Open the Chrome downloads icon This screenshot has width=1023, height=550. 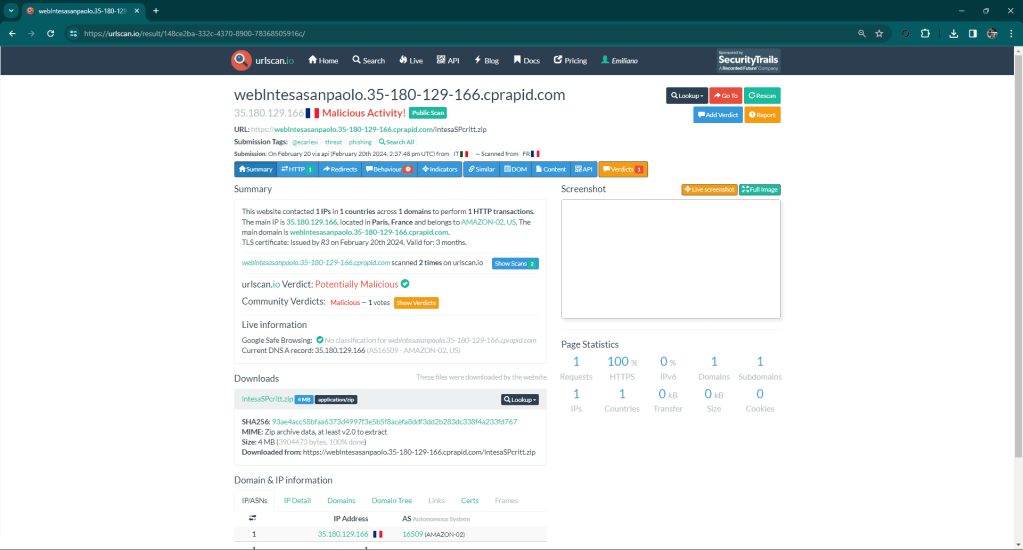tap(953, 33)
